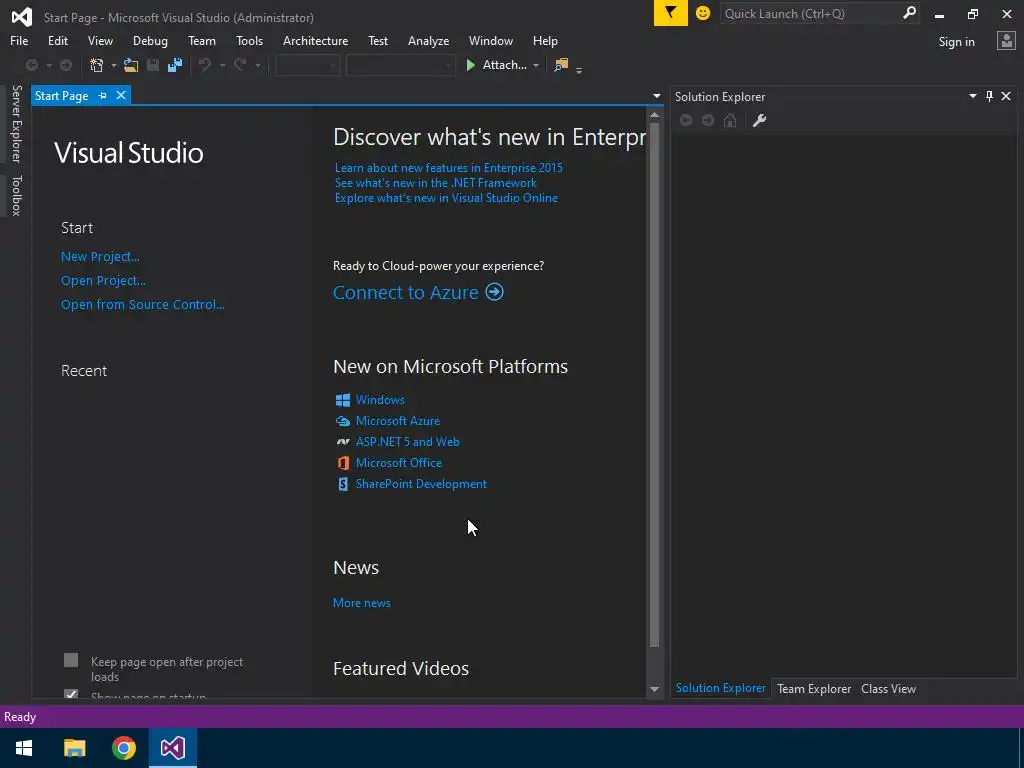The width and height of the screenshot is (1024, 768).
Task: Open the Toolbox side tab
Action: pos(16,195)
